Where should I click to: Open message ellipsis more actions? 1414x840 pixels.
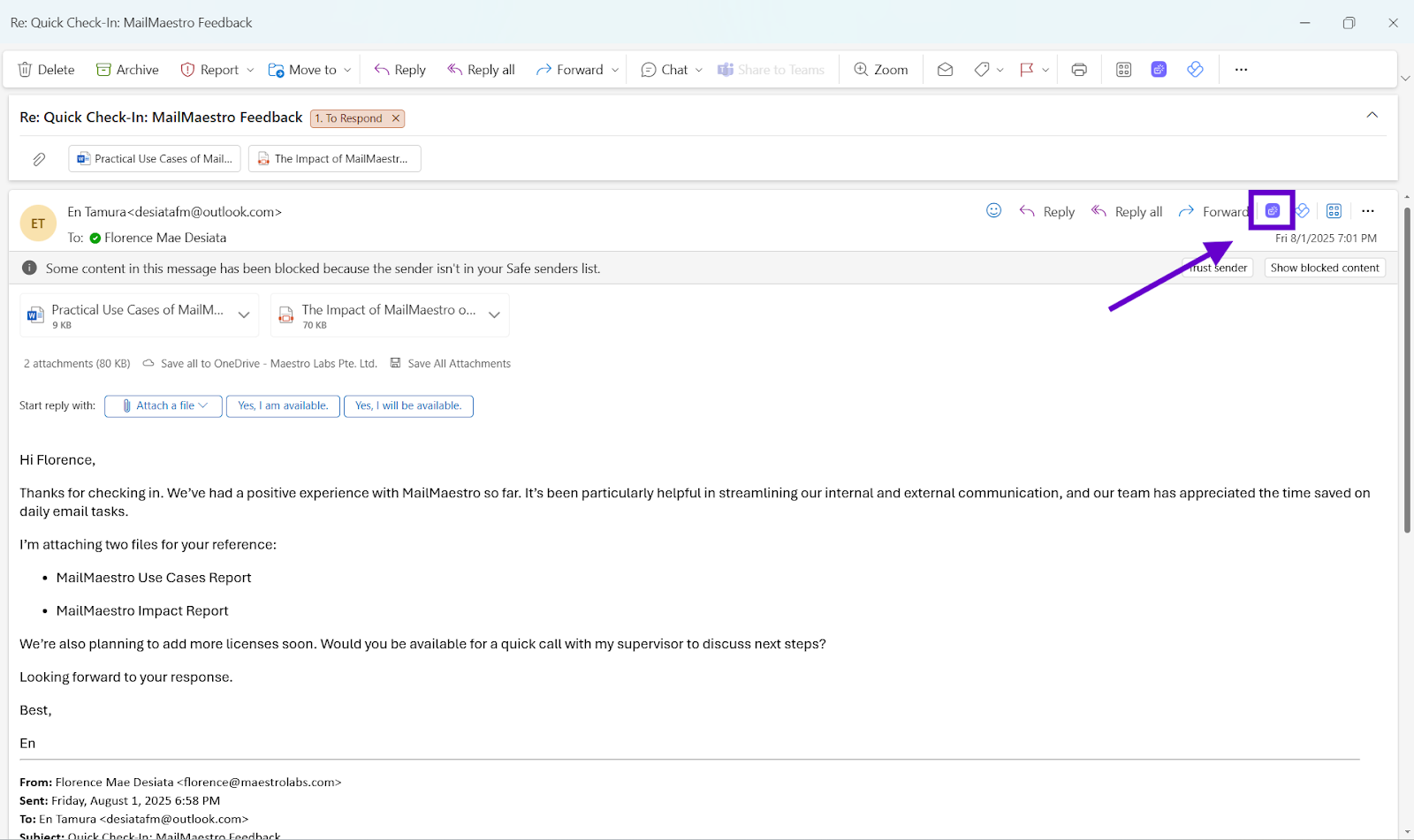coord(1368,211)
